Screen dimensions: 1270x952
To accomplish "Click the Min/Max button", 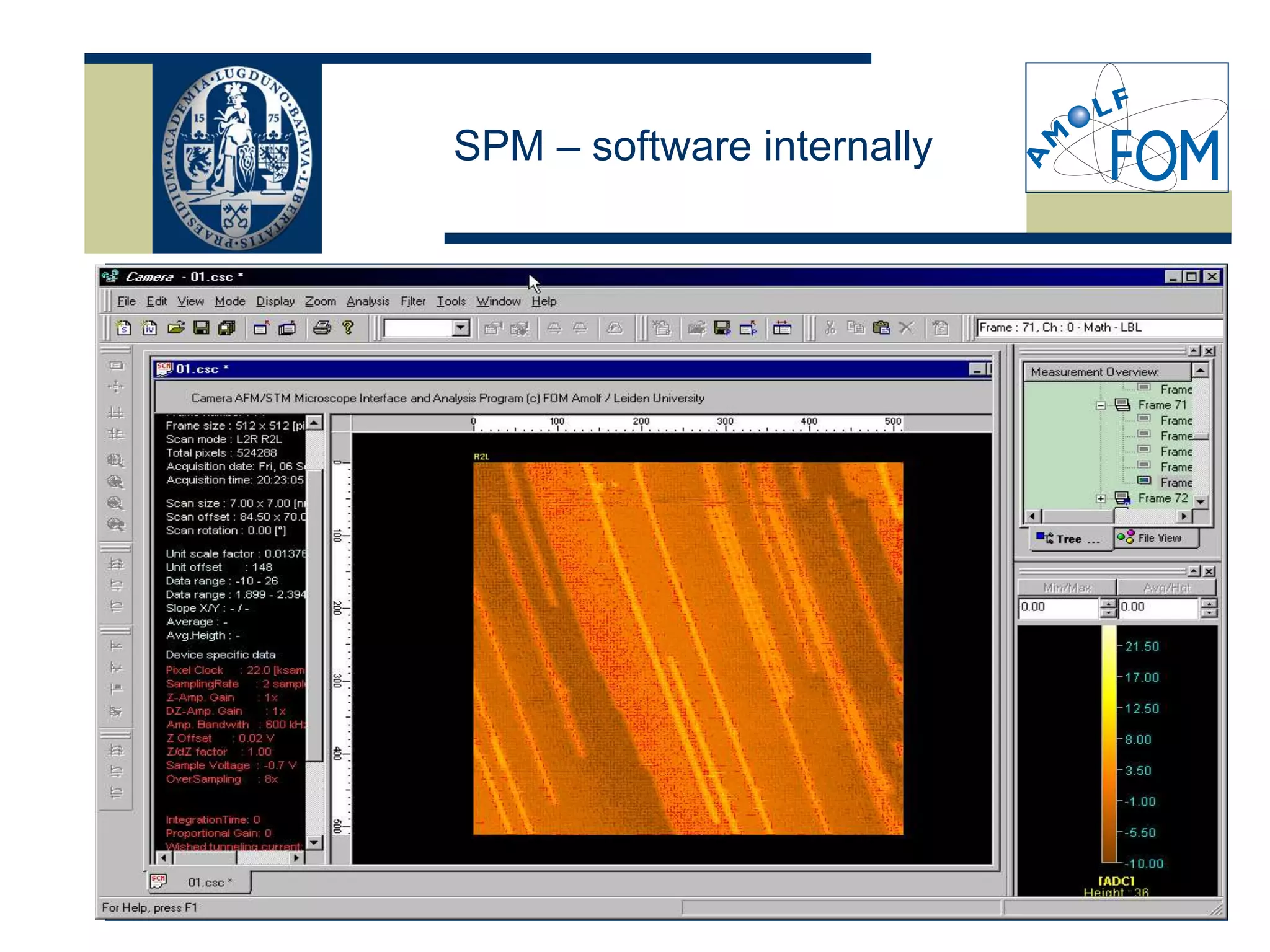I will [1067, 588].
